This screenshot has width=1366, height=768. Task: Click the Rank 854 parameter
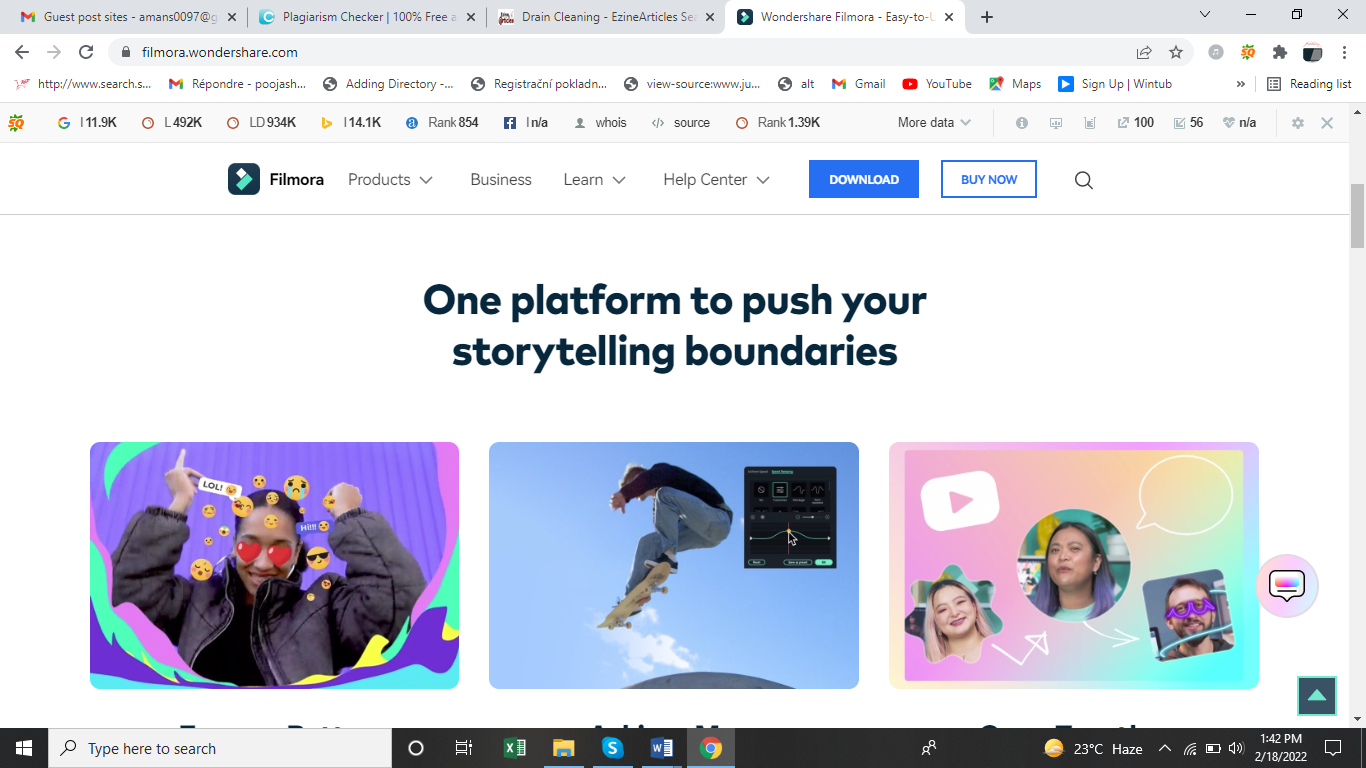click(x=442, y=123)
